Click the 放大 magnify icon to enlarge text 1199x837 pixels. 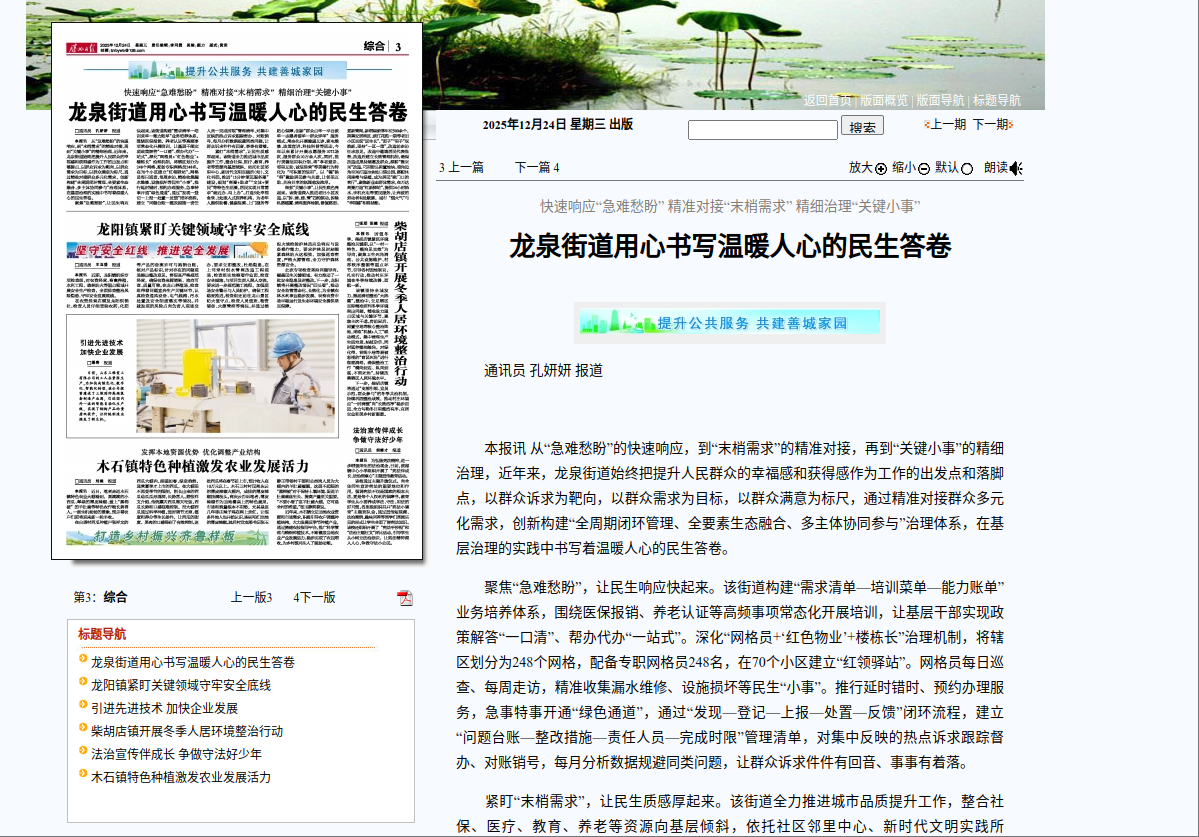click(x=881, y=169)
